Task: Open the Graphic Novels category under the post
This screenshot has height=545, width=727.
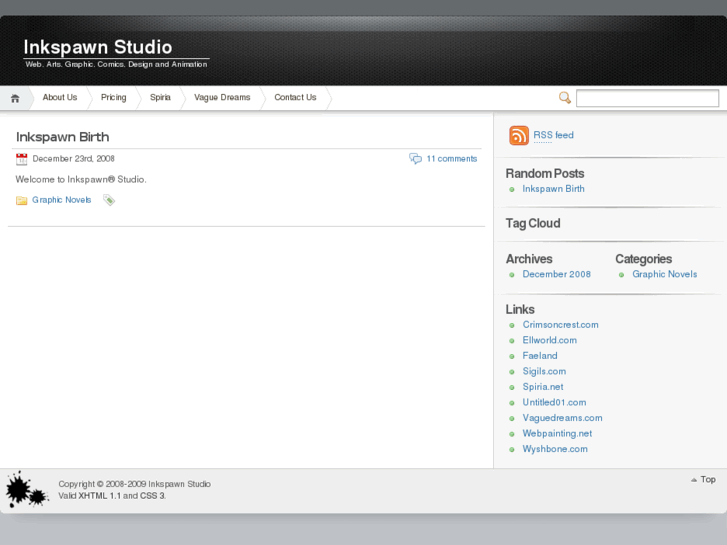Action: [x=62, y=200]
